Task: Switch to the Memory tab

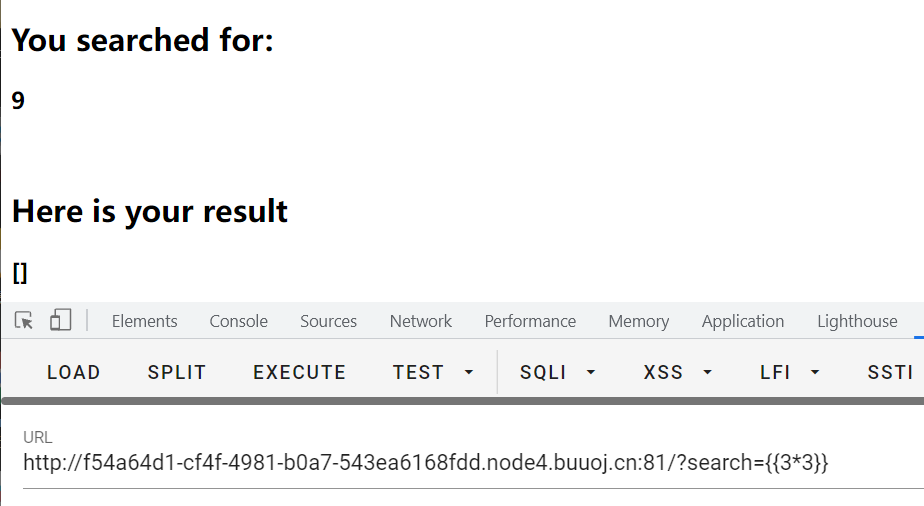Action: click(638, 321)
